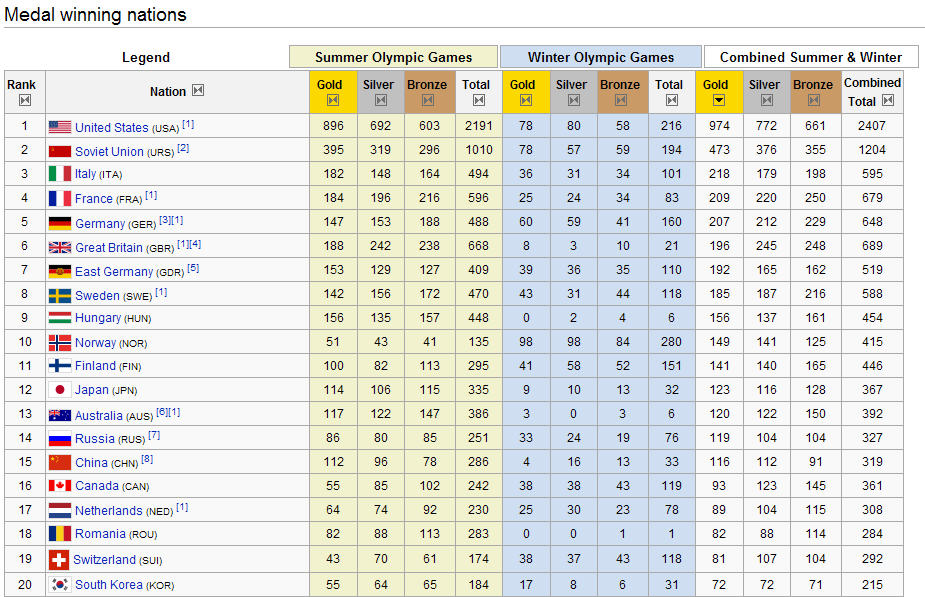The height and width of the screenshot is (597, 925).
Task: Sort by Combined Silver medals icon
Action: [x=767, y=100]
